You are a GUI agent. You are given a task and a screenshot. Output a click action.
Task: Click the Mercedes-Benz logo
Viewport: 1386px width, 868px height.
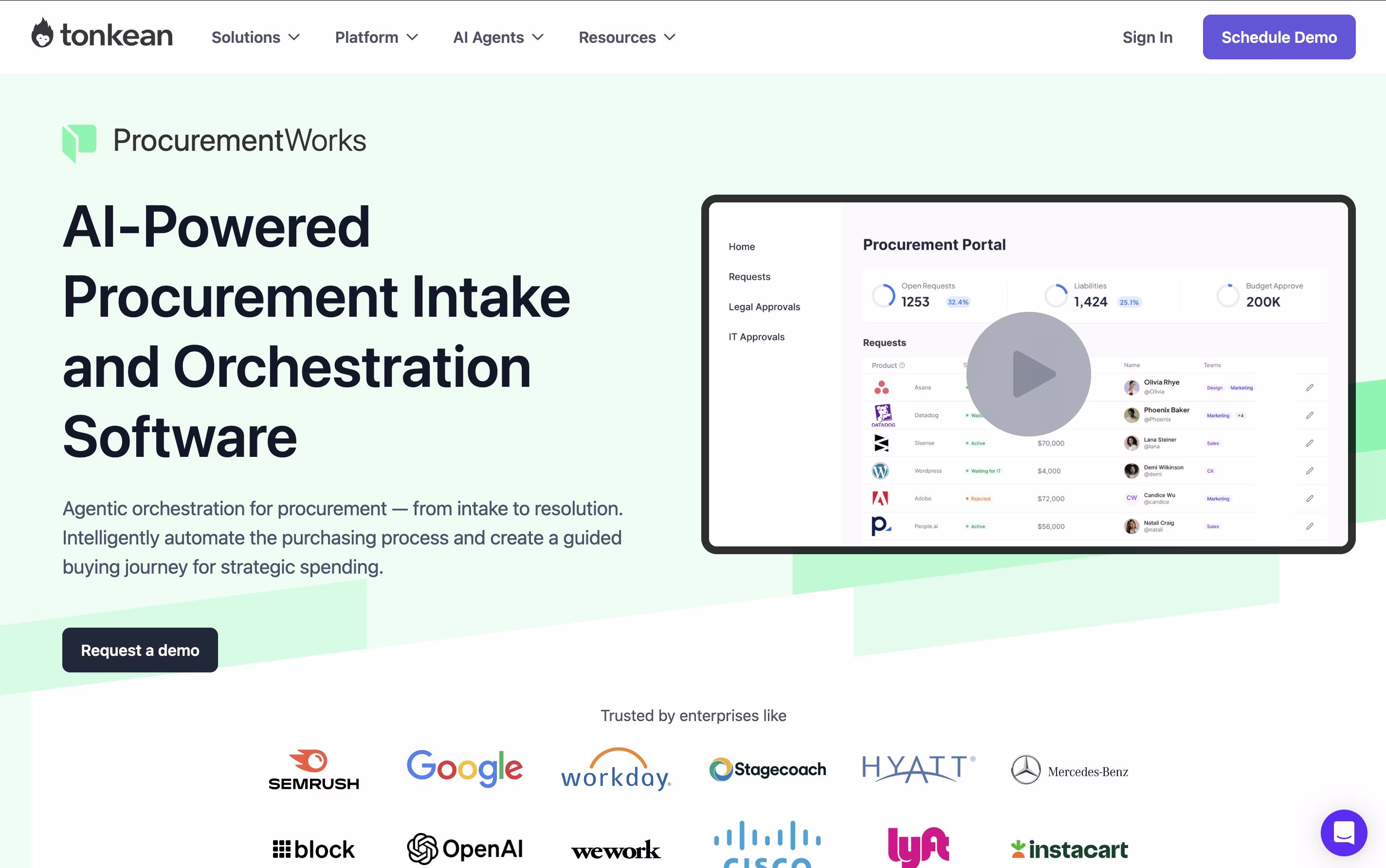[1070, 770]
